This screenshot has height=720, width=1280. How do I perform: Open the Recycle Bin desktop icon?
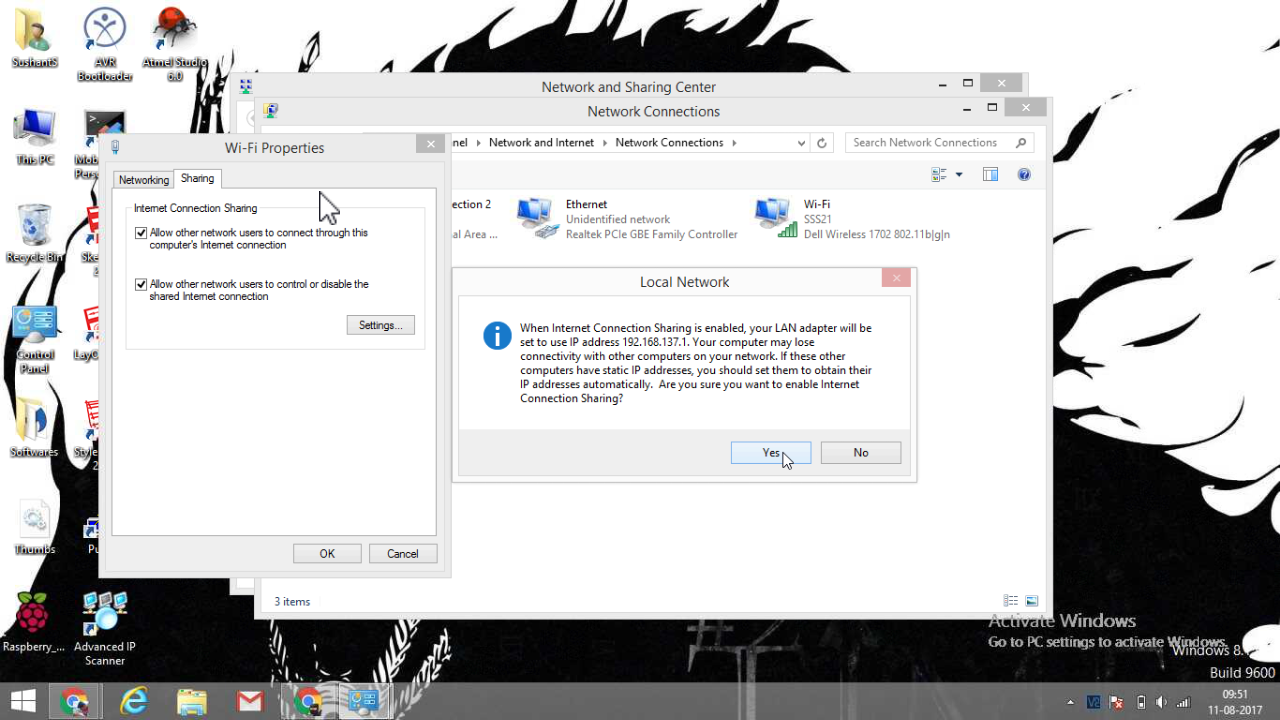coord(35,234)
